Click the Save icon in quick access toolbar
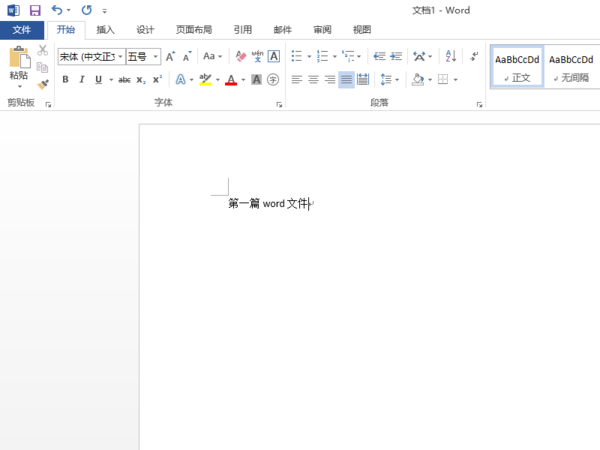Image resolution: width=600 pixels, height=450 pixels. 35,10
